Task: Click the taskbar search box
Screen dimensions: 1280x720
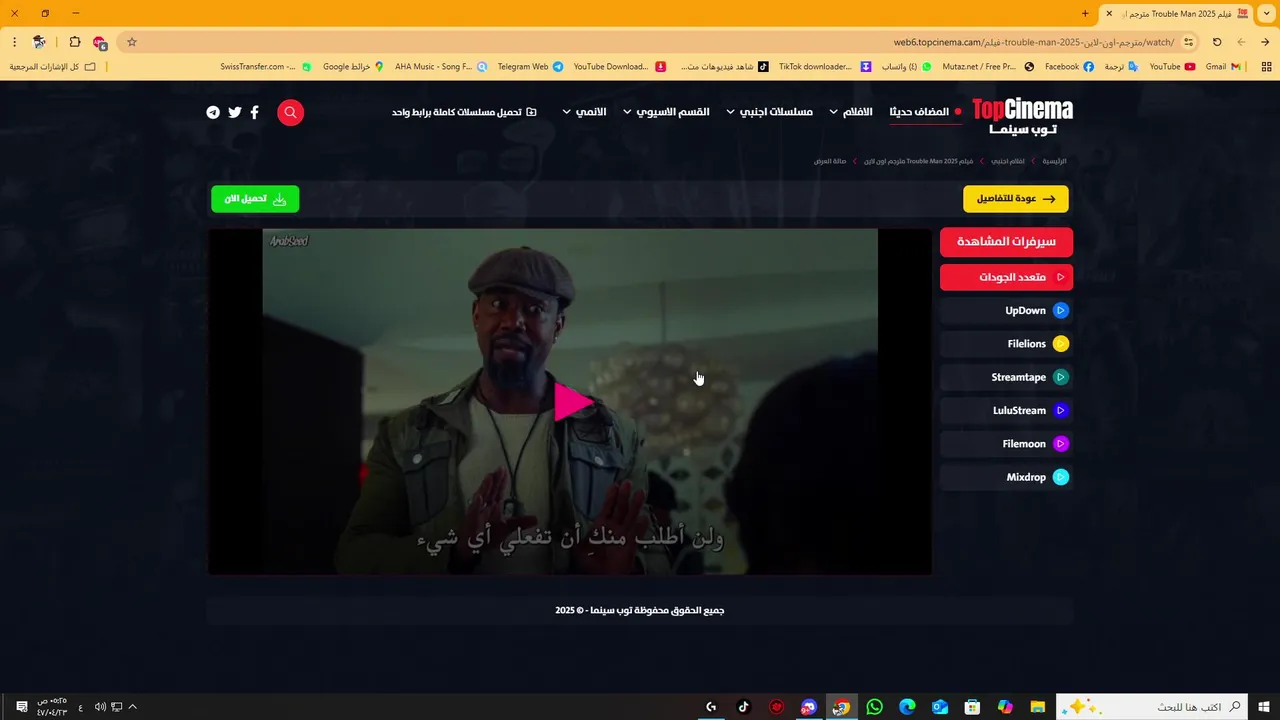Action: coord(1152,707)
